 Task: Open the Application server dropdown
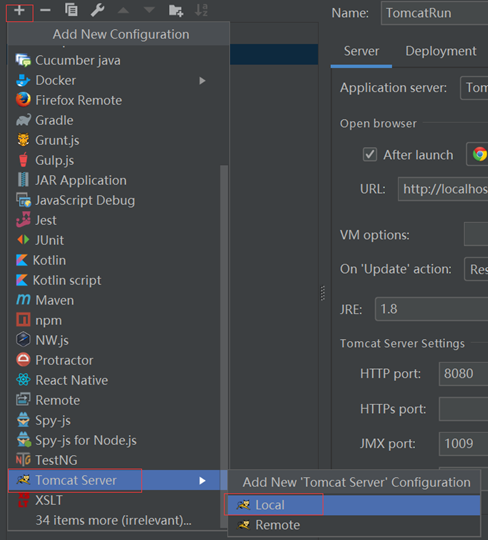pos(474,88)
